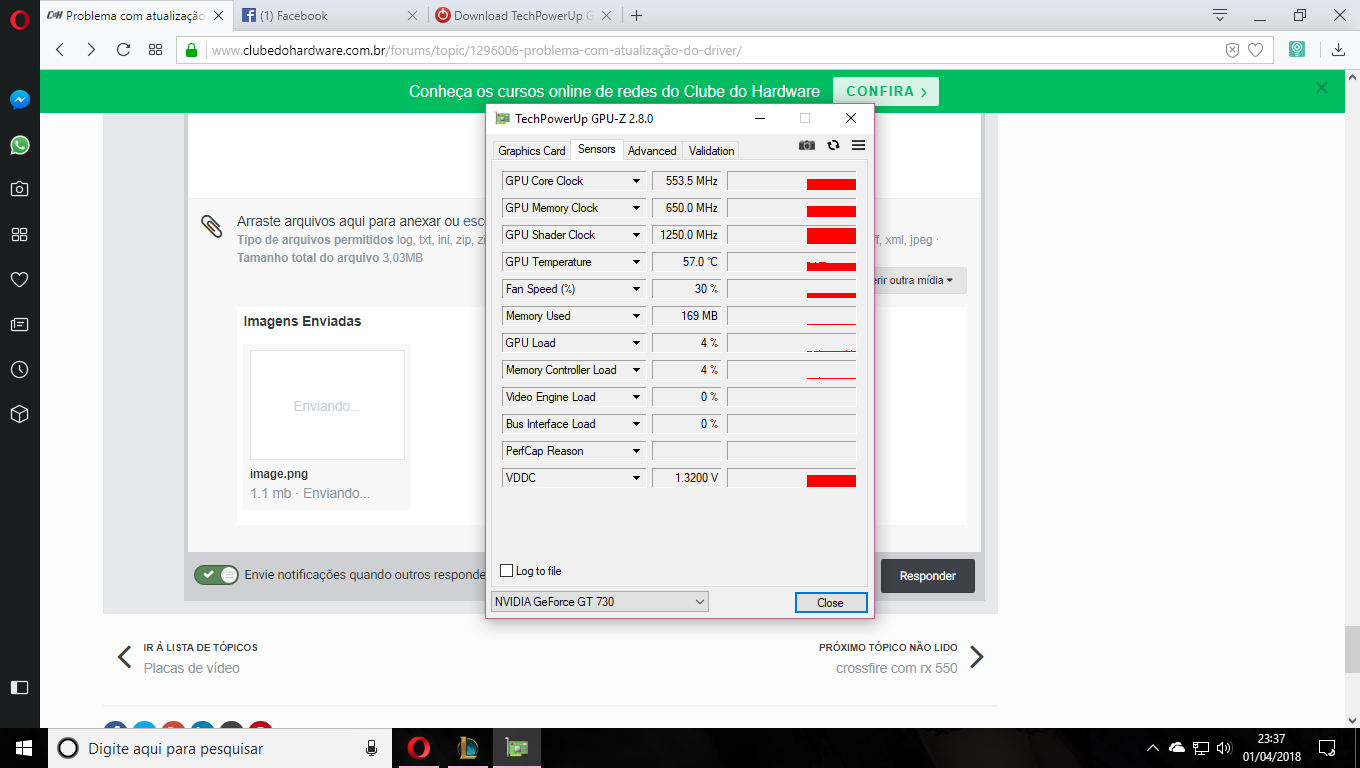Click the Opera snapshot camera icon
The width and height of the screenshot is (1360, 768).
tap(19, 189)
